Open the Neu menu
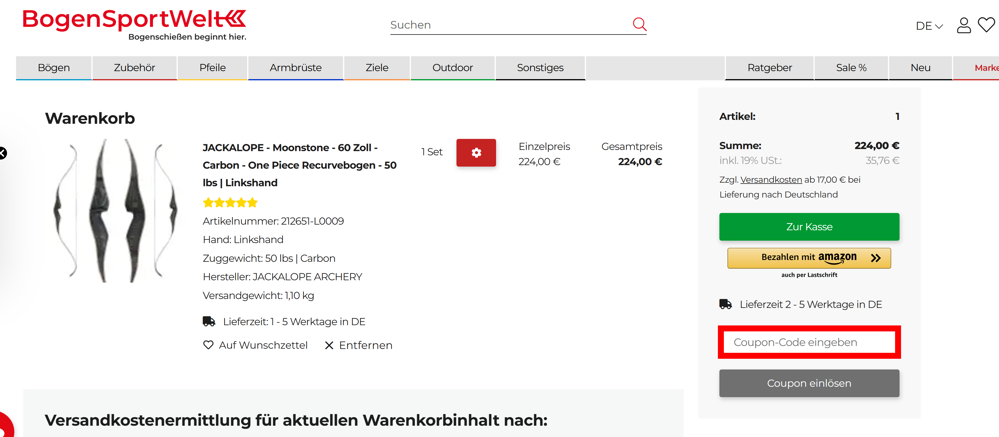This screenshot has height=437, width=999. [921, 68]
